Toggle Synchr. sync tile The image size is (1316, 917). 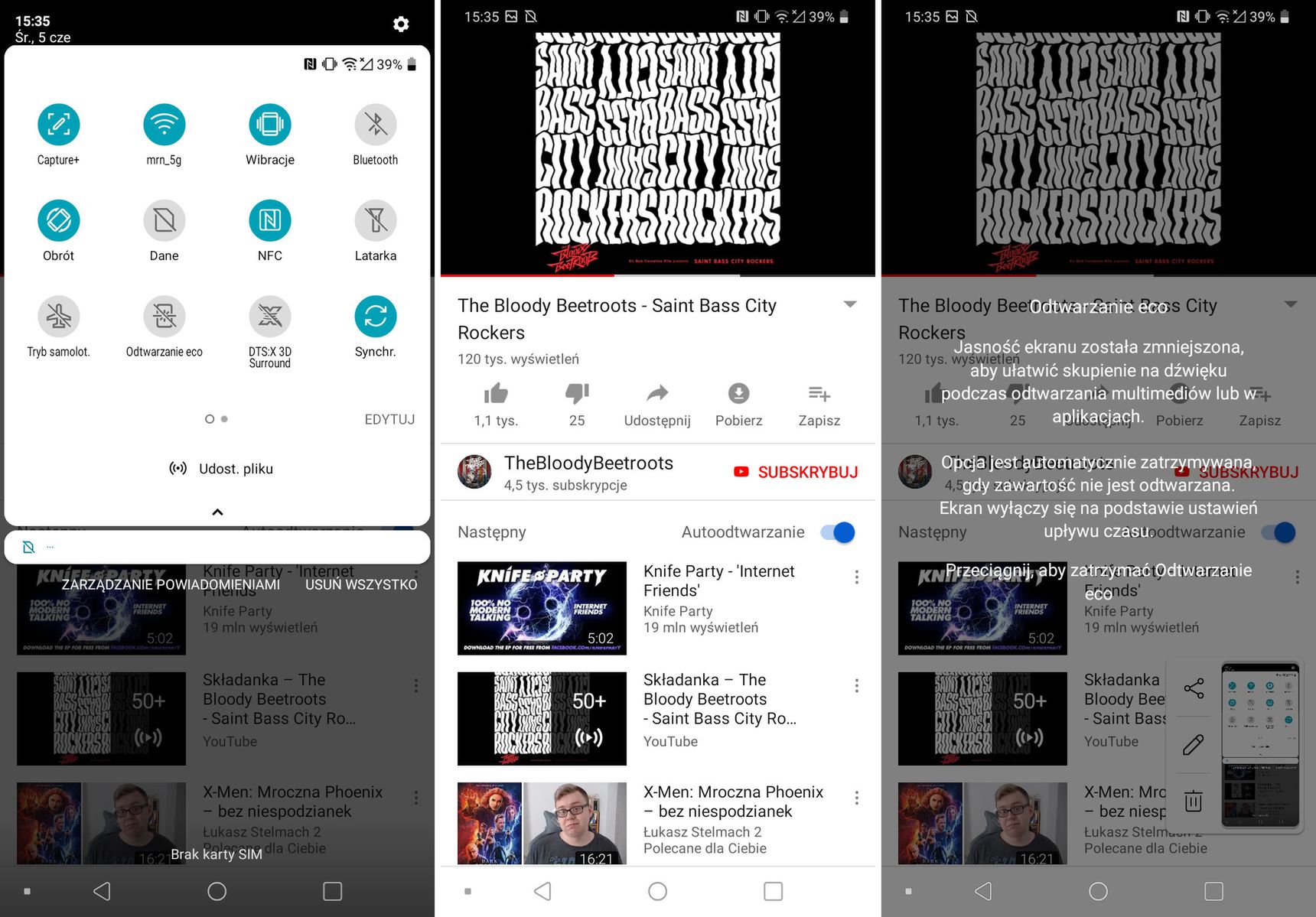376,317
